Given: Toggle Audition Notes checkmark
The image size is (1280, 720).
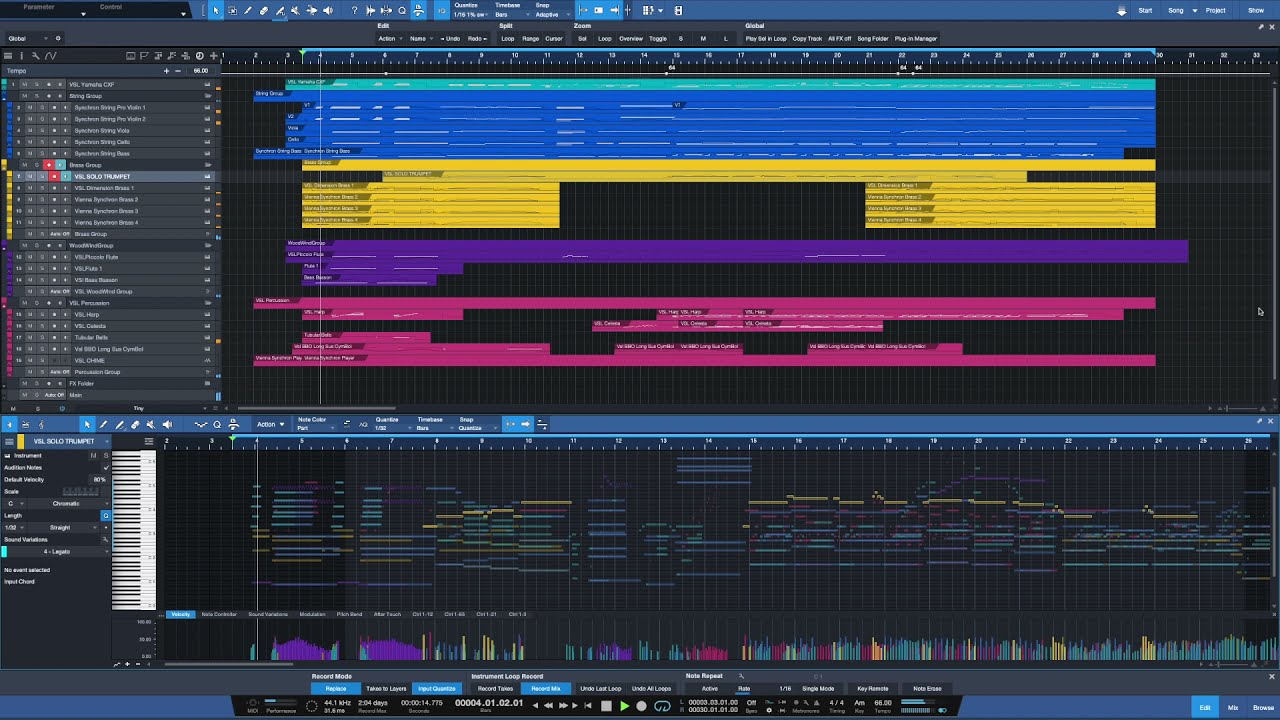Looking at the screenshot, I should coord(106,467).
